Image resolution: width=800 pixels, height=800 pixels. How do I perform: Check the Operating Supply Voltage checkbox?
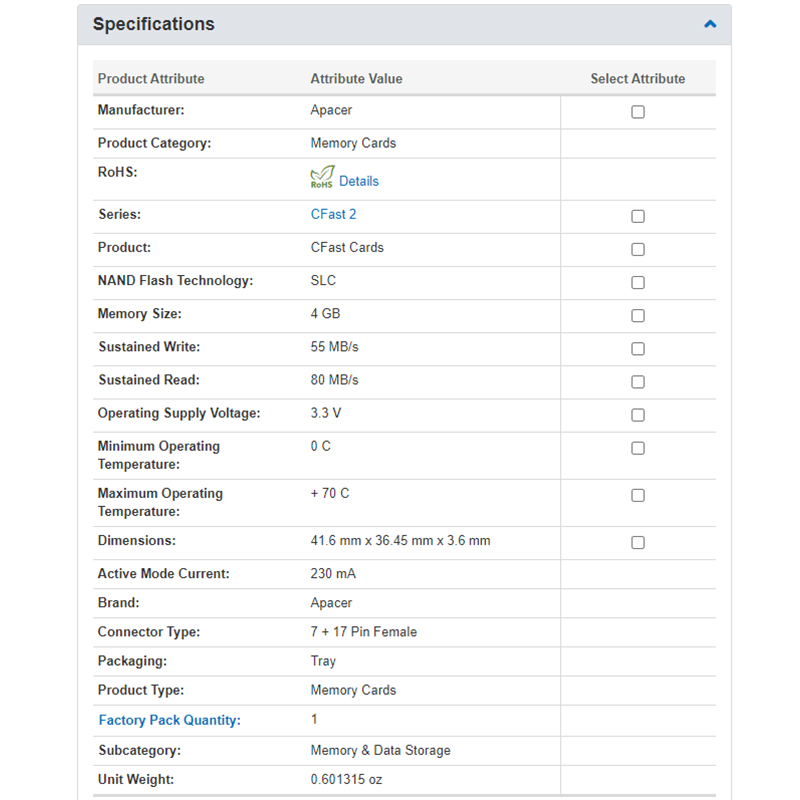pos(638,415)
